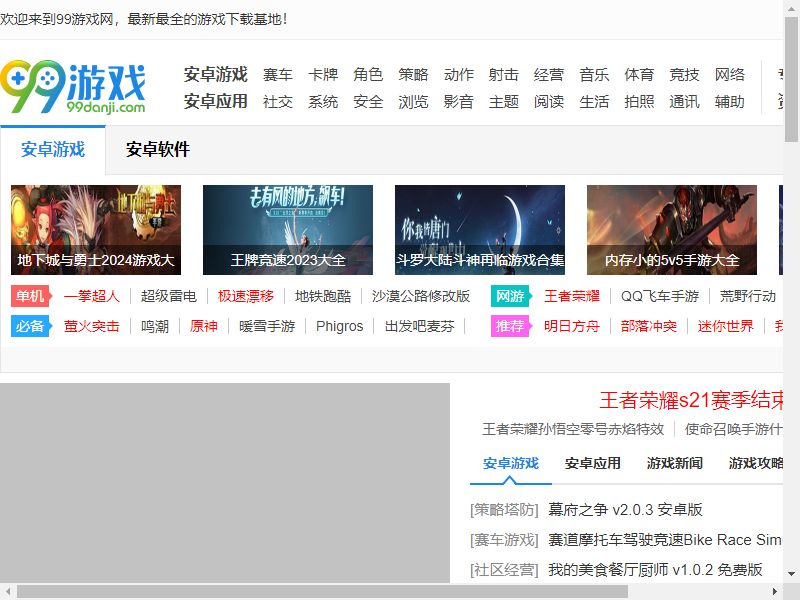Switch to the 安卓软件 tab
This screenshot has width=800, height=600.
pyautogui.click(x=158, y=149)
